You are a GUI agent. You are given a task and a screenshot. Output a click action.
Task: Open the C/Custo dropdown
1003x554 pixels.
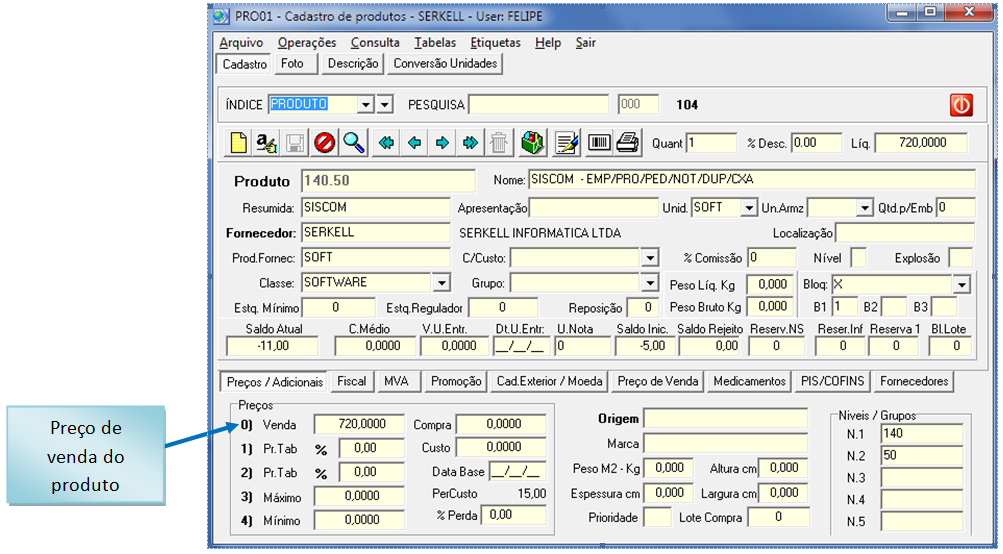[x=650, y=258]
